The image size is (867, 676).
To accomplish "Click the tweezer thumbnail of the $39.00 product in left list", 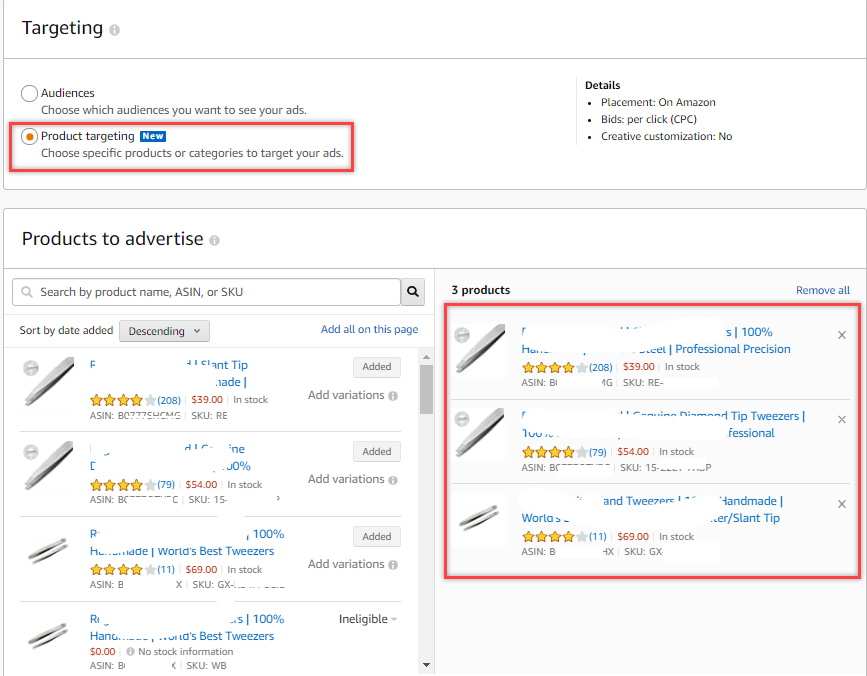I will click(x=48, y=382).
